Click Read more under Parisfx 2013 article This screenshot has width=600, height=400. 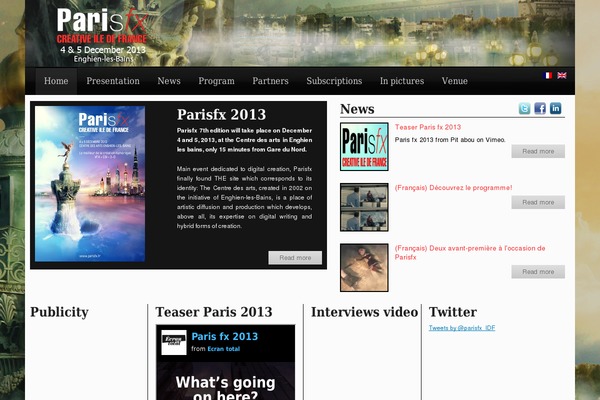coord(295,258)
